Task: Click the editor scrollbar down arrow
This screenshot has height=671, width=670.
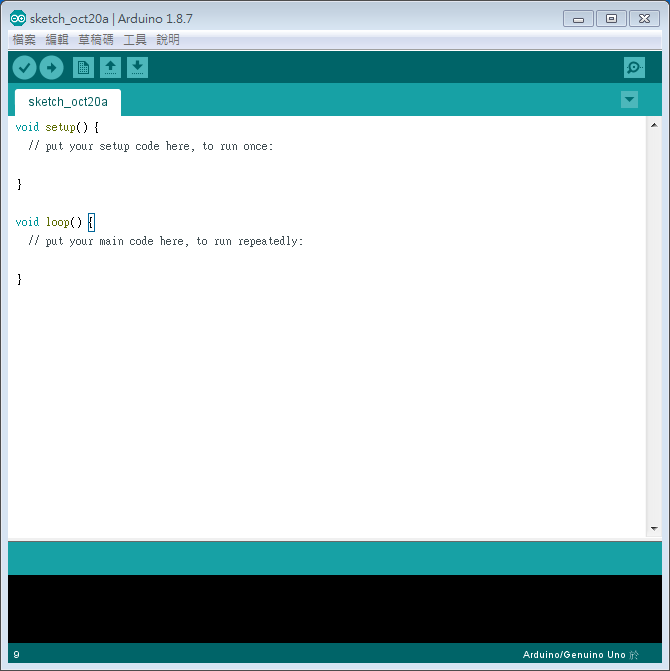Action: [x=654, y=528]
